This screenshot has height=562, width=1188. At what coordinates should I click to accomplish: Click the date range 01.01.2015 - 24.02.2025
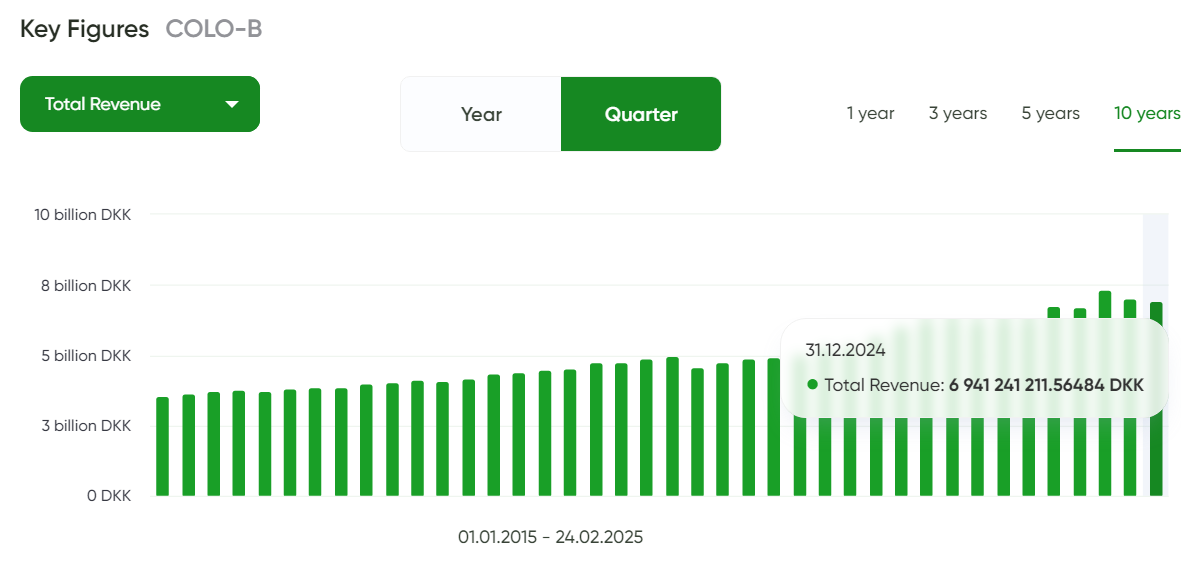pyautogui.click(x=550, y=538)
